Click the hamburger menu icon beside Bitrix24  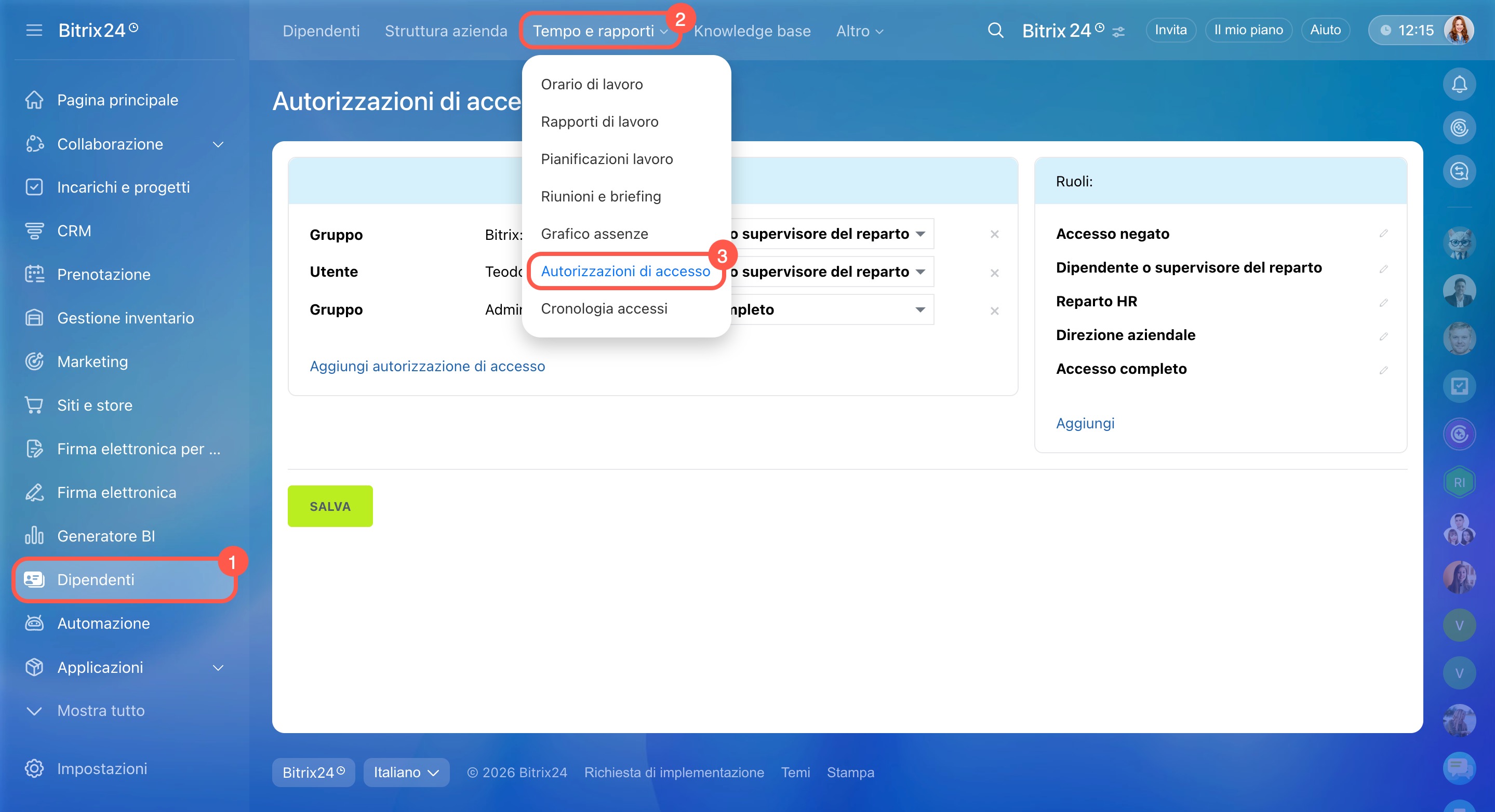click(x=34, y=30)
